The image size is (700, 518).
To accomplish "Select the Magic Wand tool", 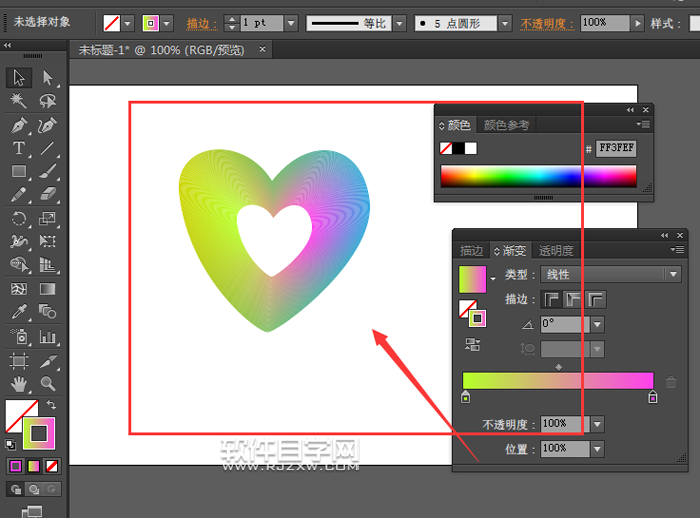I will coord(18,101).
